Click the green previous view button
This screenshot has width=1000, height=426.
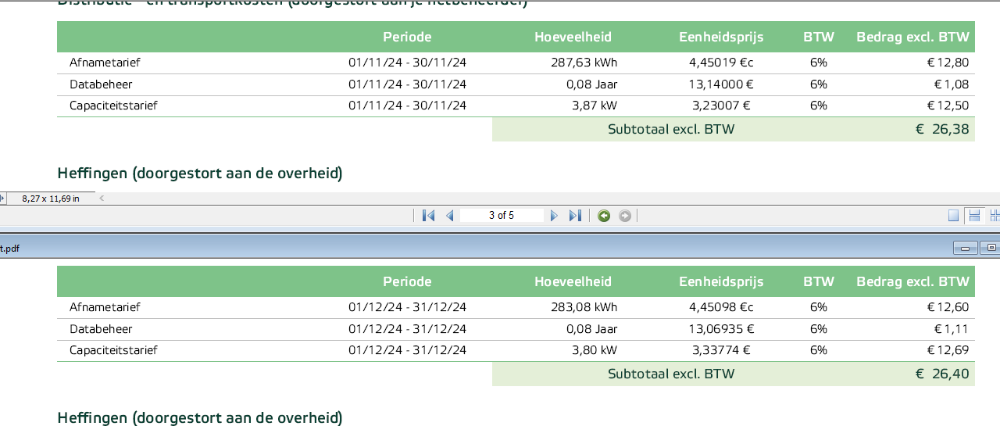(x=604, y=216)
